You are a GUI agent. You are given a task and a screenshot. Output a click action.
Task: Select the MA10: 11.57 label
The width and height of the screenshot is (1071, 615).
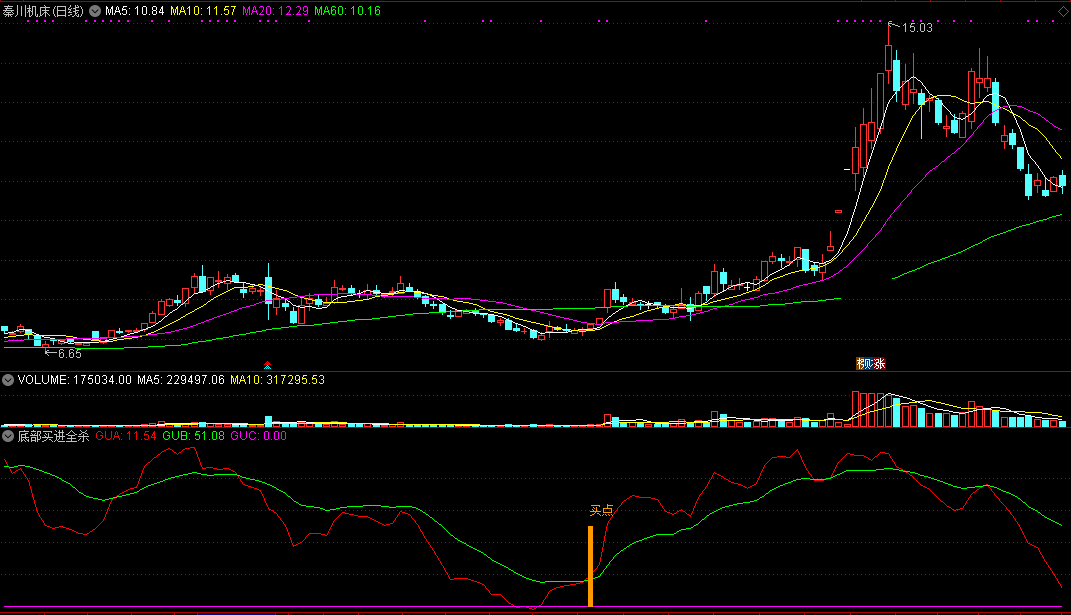tap(204, 11)
